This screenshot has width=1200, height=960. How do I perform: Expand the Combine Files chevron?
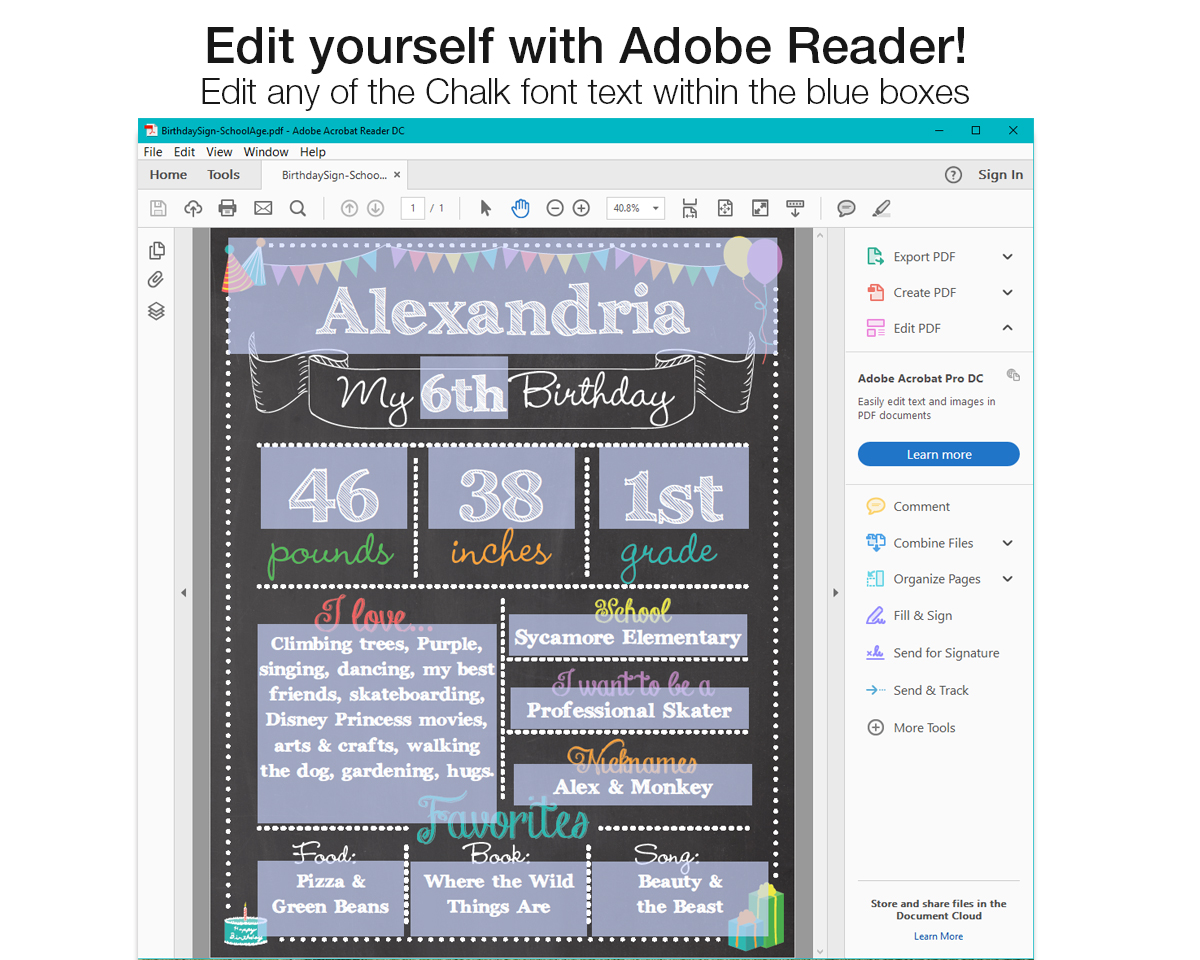1008,543
